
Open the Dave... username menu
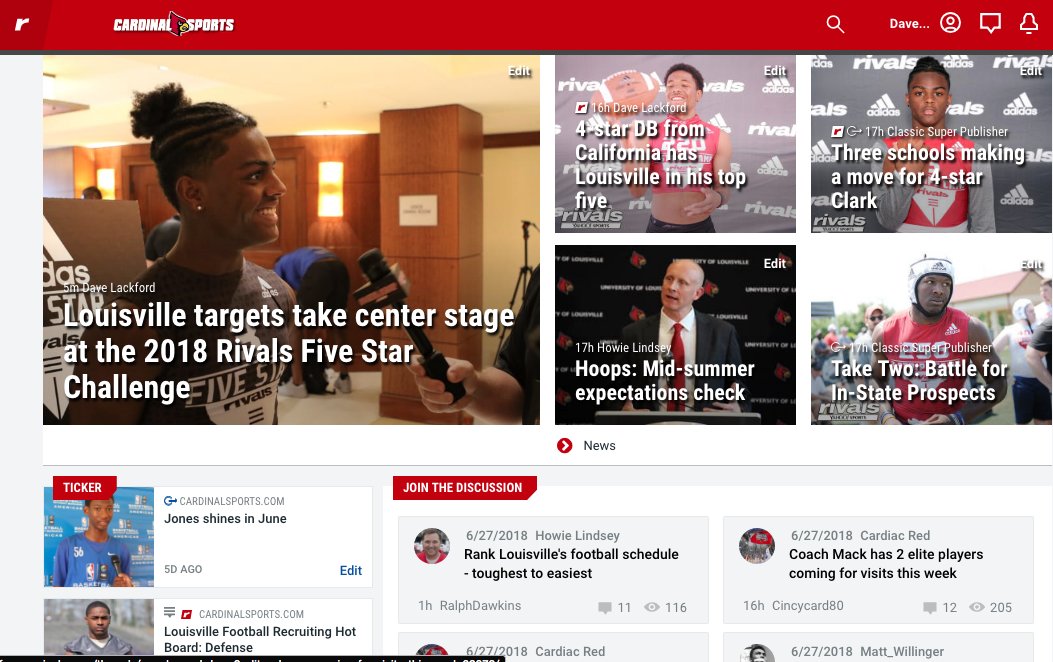coord(909,24)
